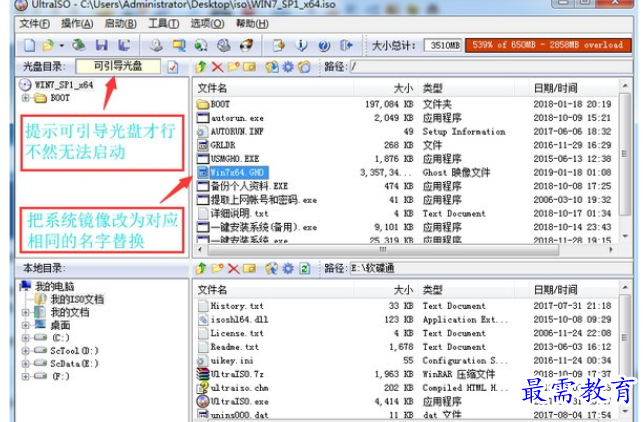Sort disc files by 日期/时间 column header

point(574,88)
